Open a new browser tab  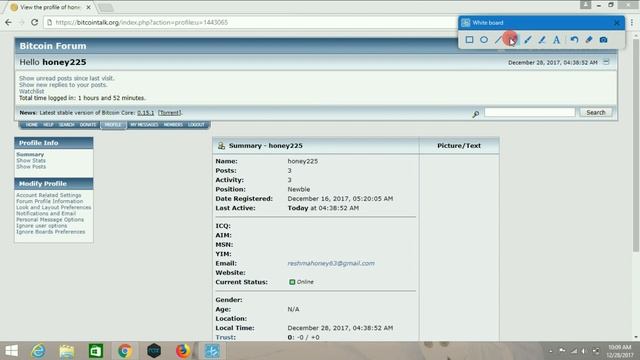(x=106, y=7)
